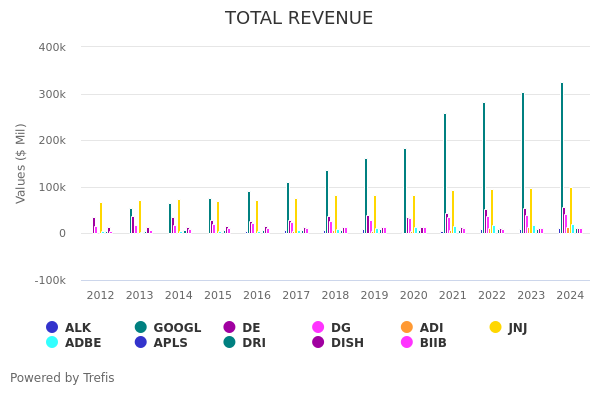Hide the GOOGL series via legend
Screen dimensions: 600x400
(x=141, y=328)
